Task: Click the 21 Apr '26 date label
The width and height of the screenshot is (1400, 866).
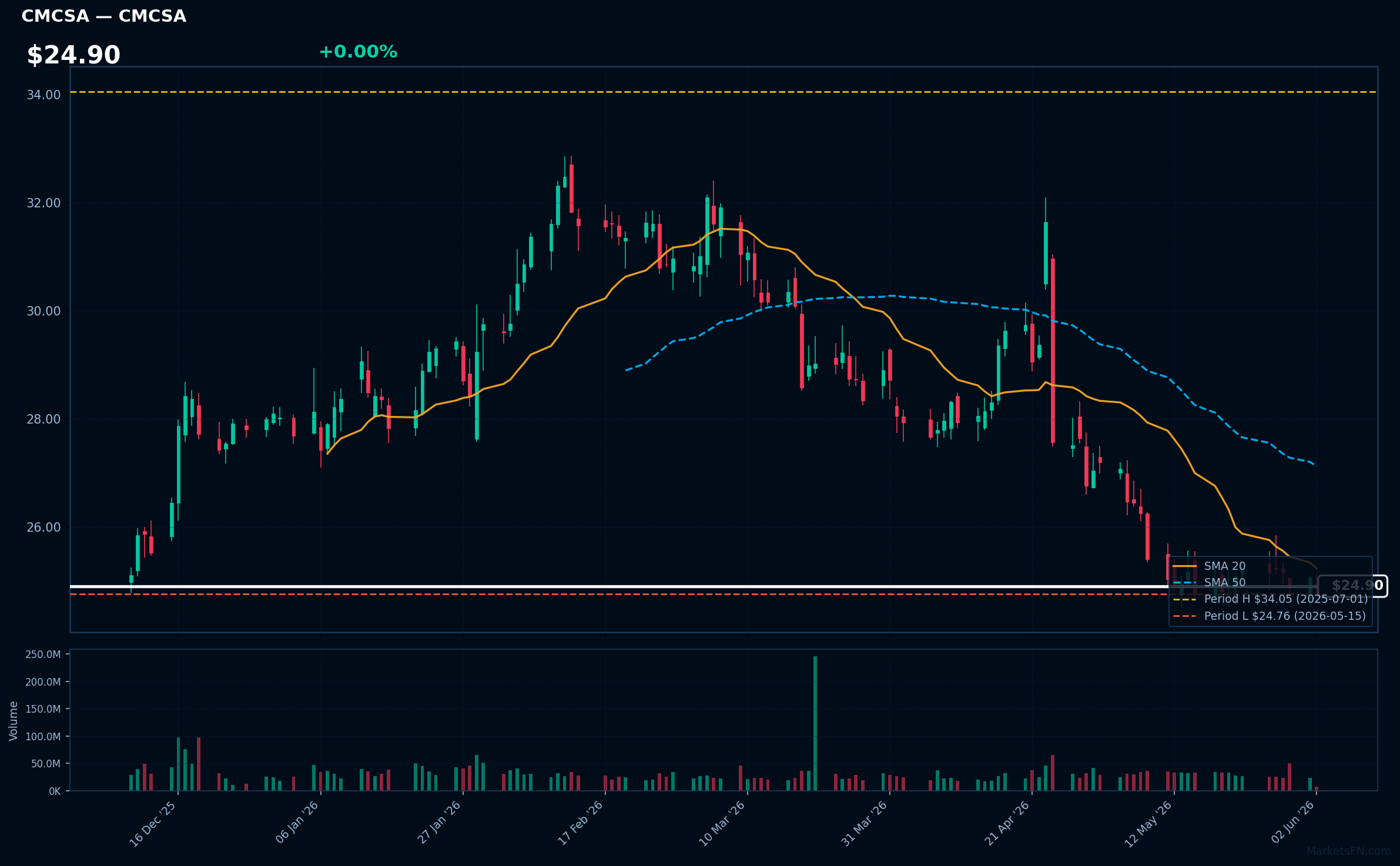Action: click(x=1007, y=823)
